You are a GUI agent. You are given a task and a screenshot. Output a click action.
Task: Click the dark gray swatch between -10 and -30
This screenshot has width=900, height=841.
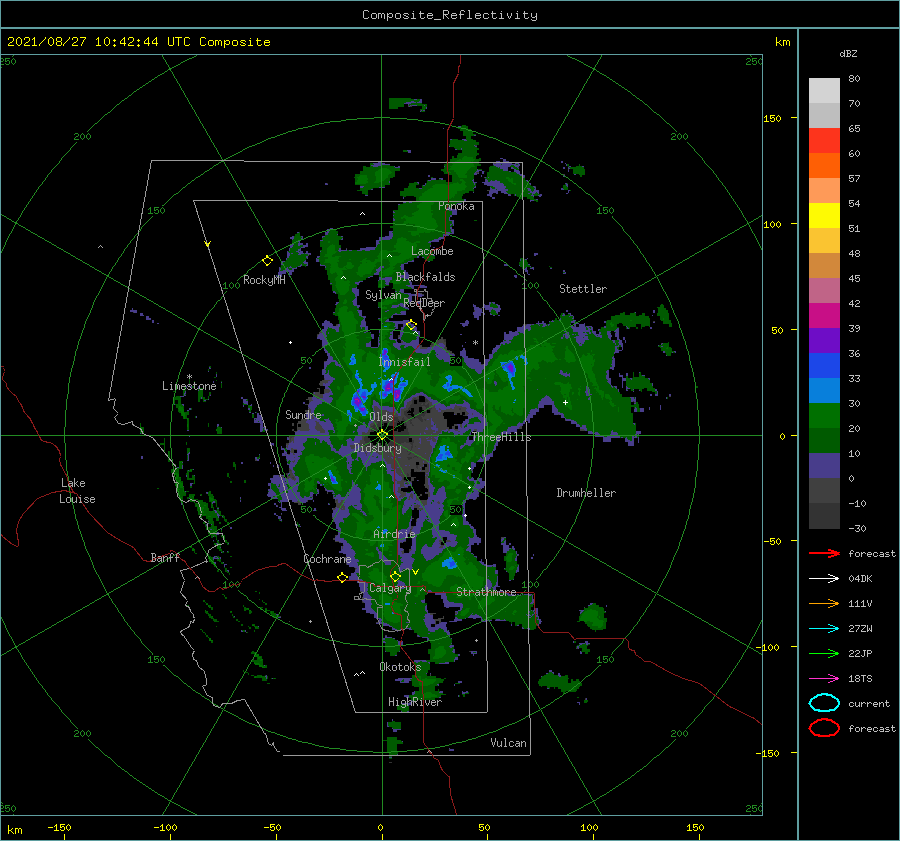click(824, 515)
